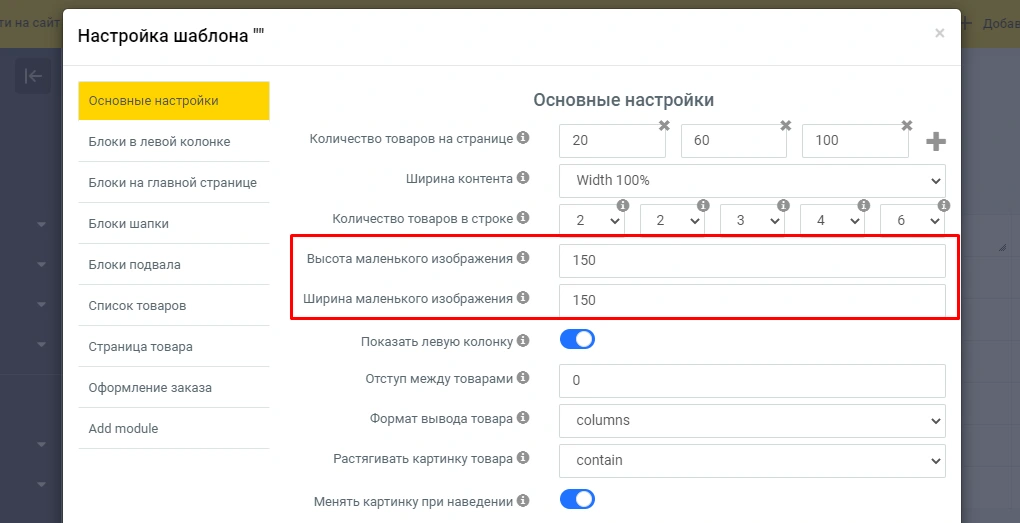This screenshot has width=1020, height=523.
Task: Open the Страница товара section
Action: click(x=141, y=347)
